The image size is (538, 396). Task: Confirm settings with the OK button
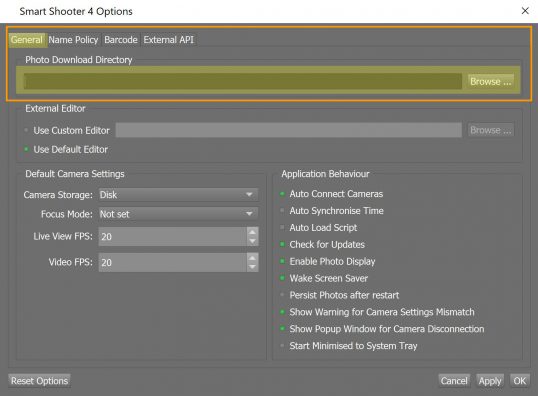point(519,381)
